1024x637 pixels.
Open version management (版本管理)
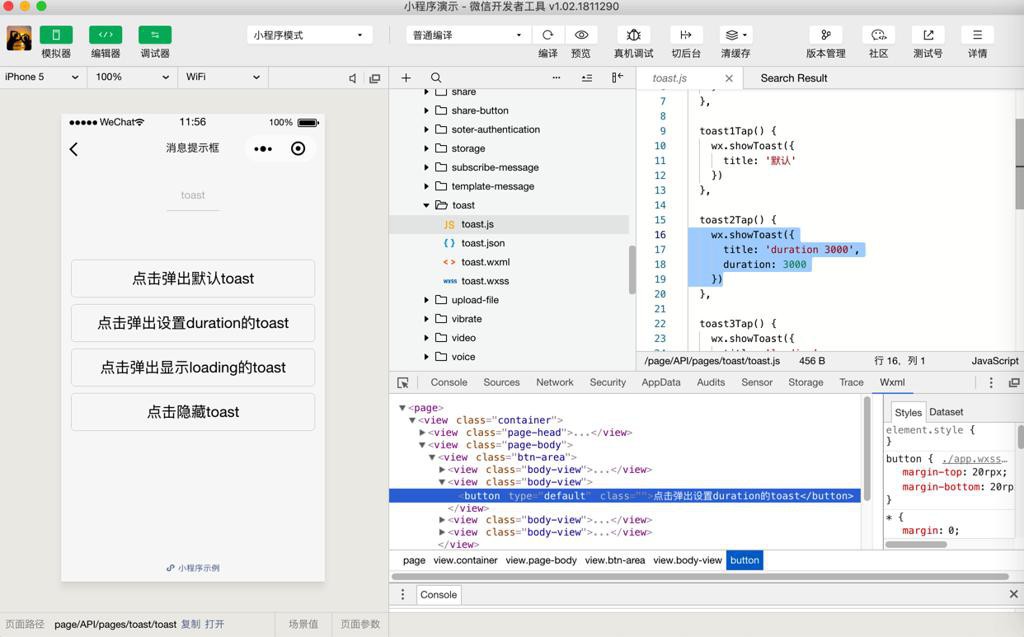click(825, 35)
